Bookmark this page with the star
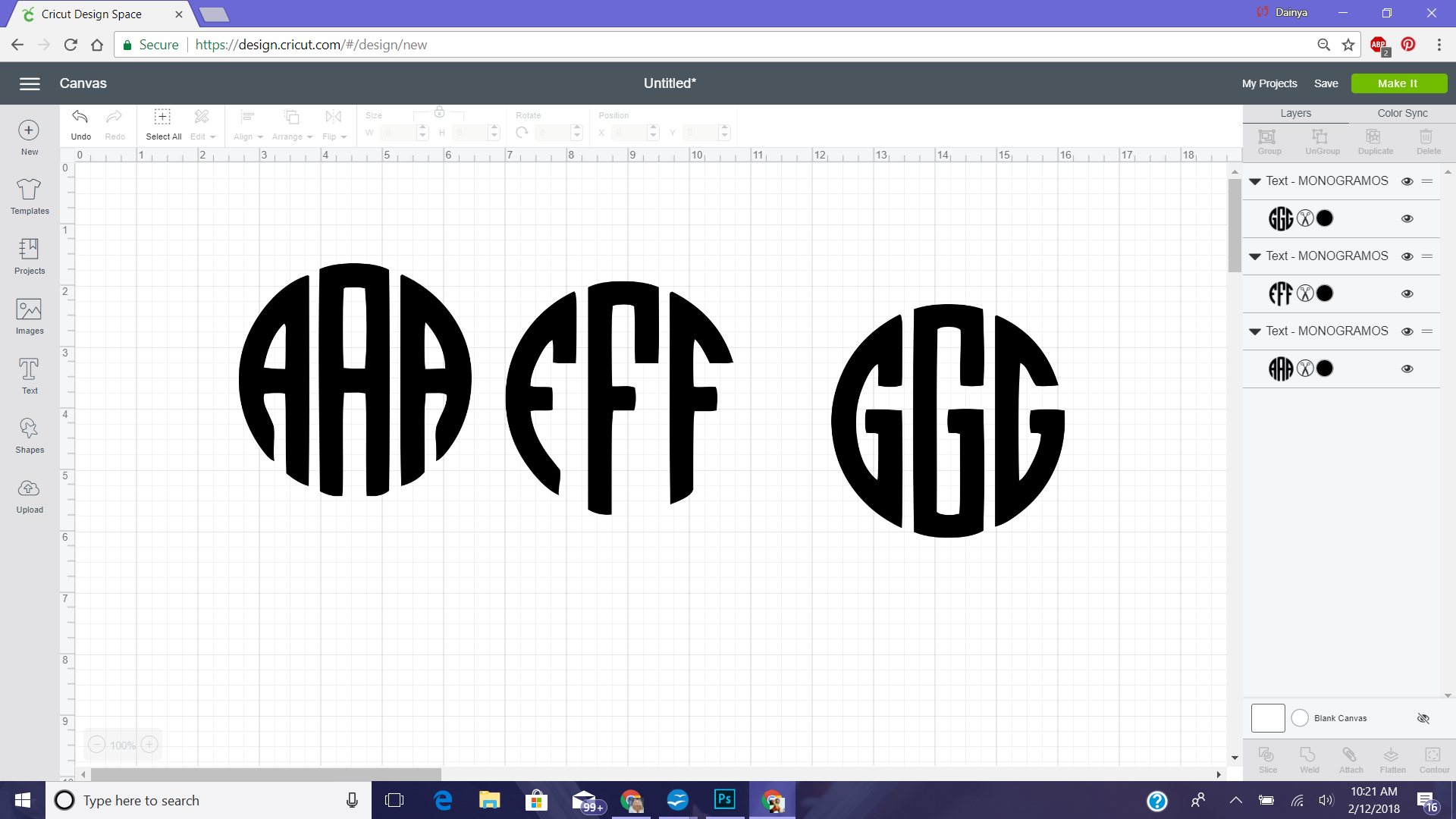Screen dimensions: 1456x819 coord(1348,45)
